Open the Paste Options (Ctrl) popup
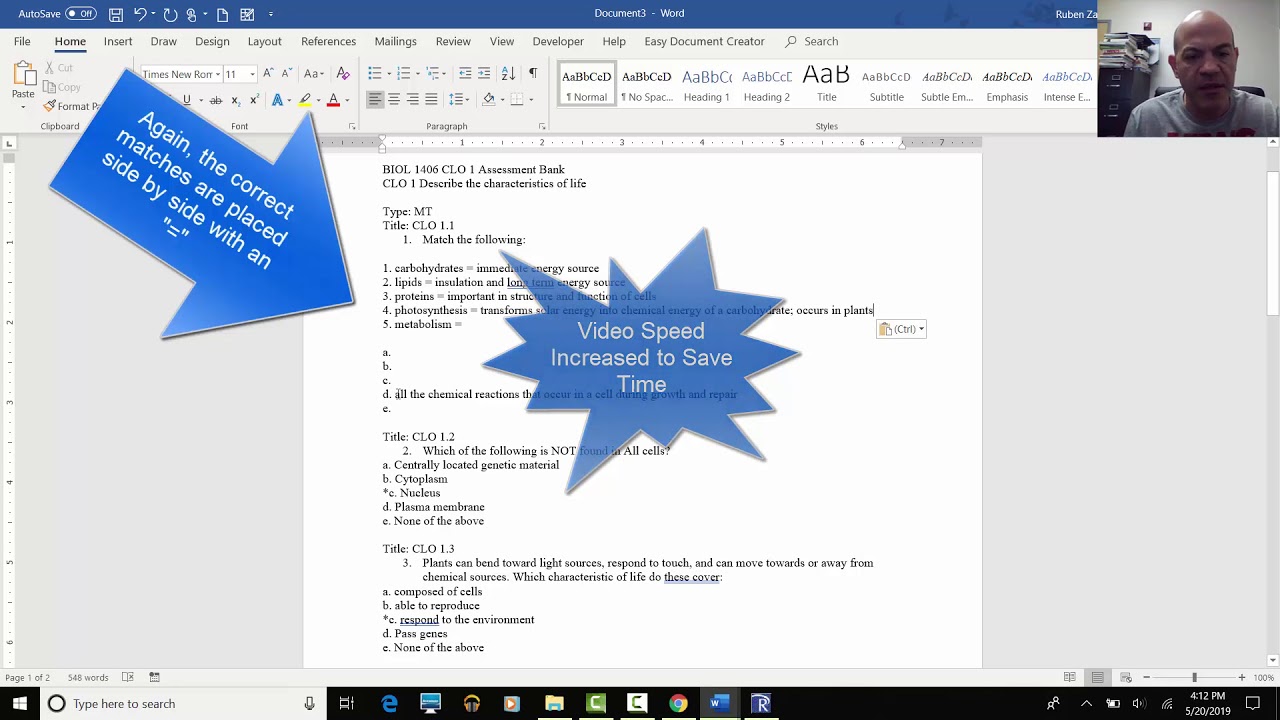The height and width of the screenshot is (720, 1280). (901, 329)
